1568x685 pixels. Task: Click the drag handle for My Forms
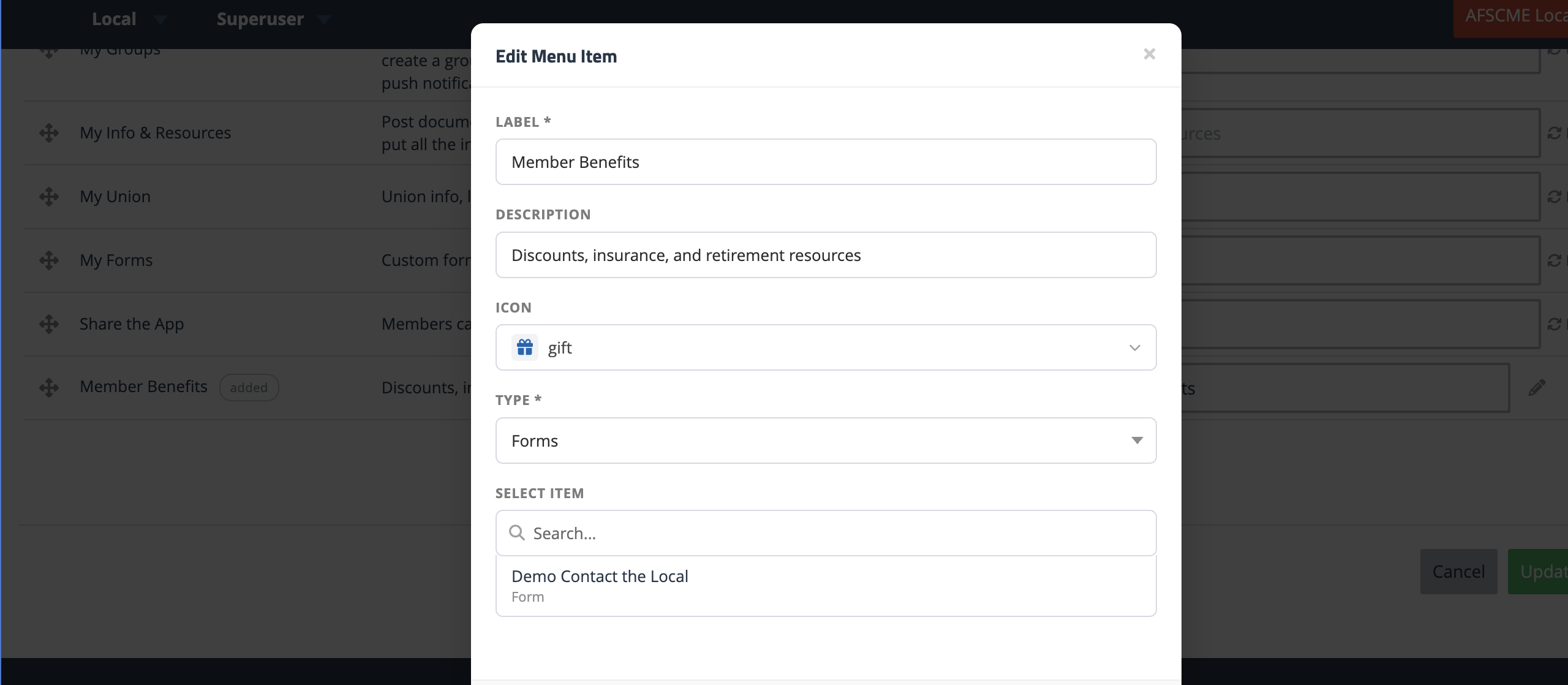coord(49,260)
